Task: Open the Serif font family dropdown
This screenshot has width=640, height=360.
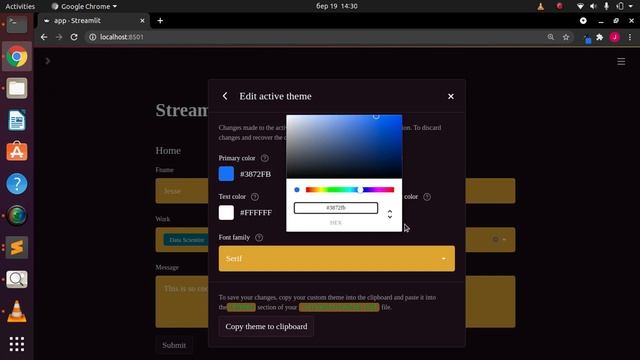Action: coord(336,258)
